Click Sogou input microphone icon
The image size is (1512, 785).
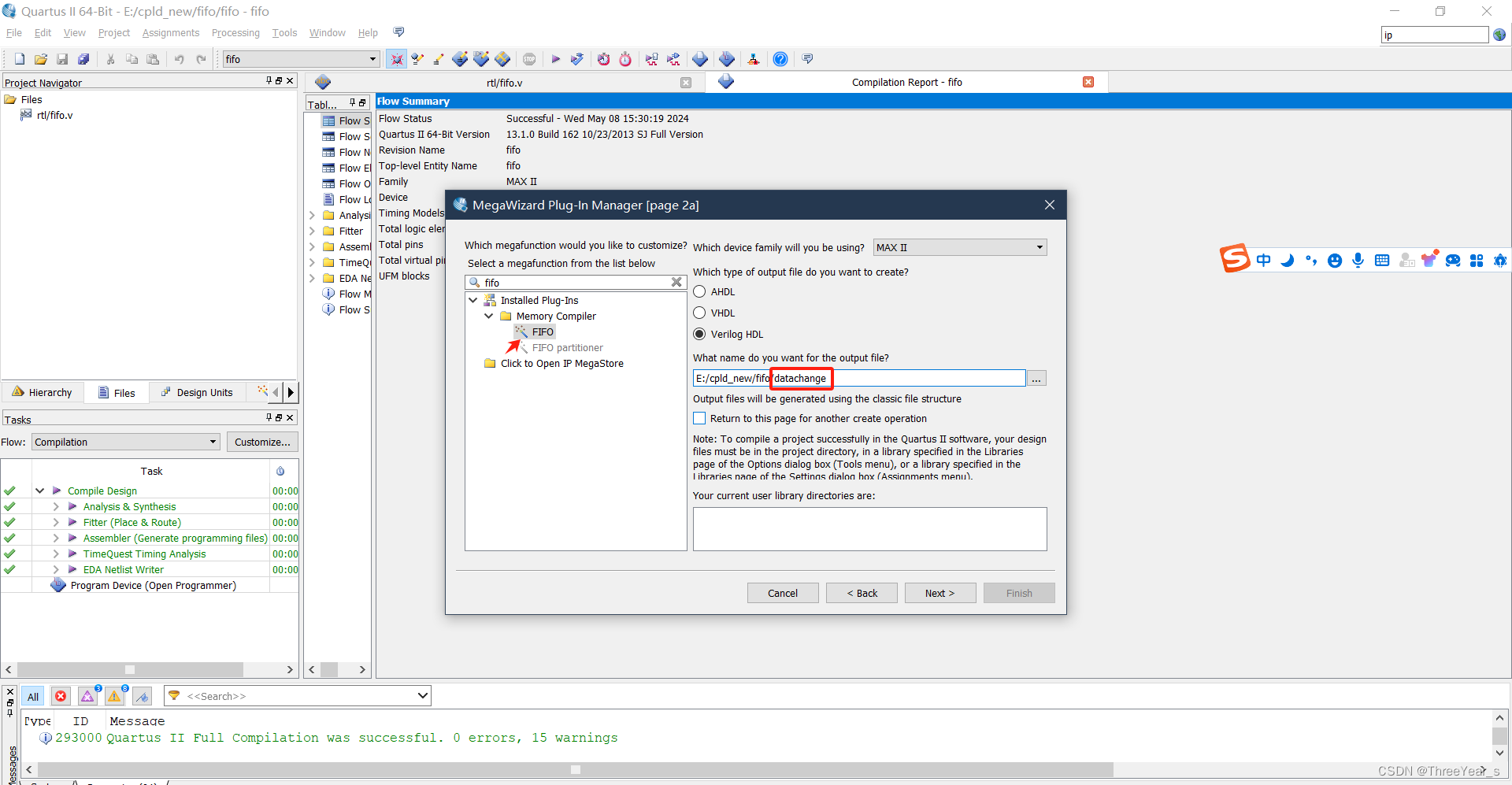(x=1358, y=260)
